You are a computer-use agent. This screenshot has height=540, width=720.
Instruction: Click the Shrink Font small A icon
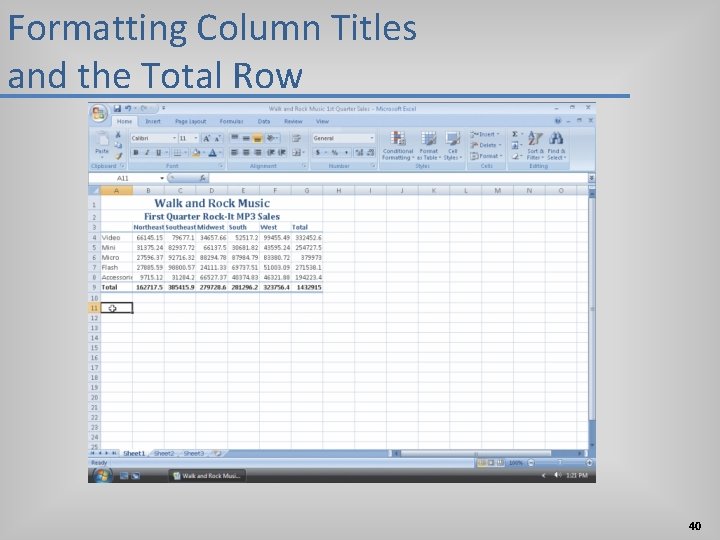[218, 138]
